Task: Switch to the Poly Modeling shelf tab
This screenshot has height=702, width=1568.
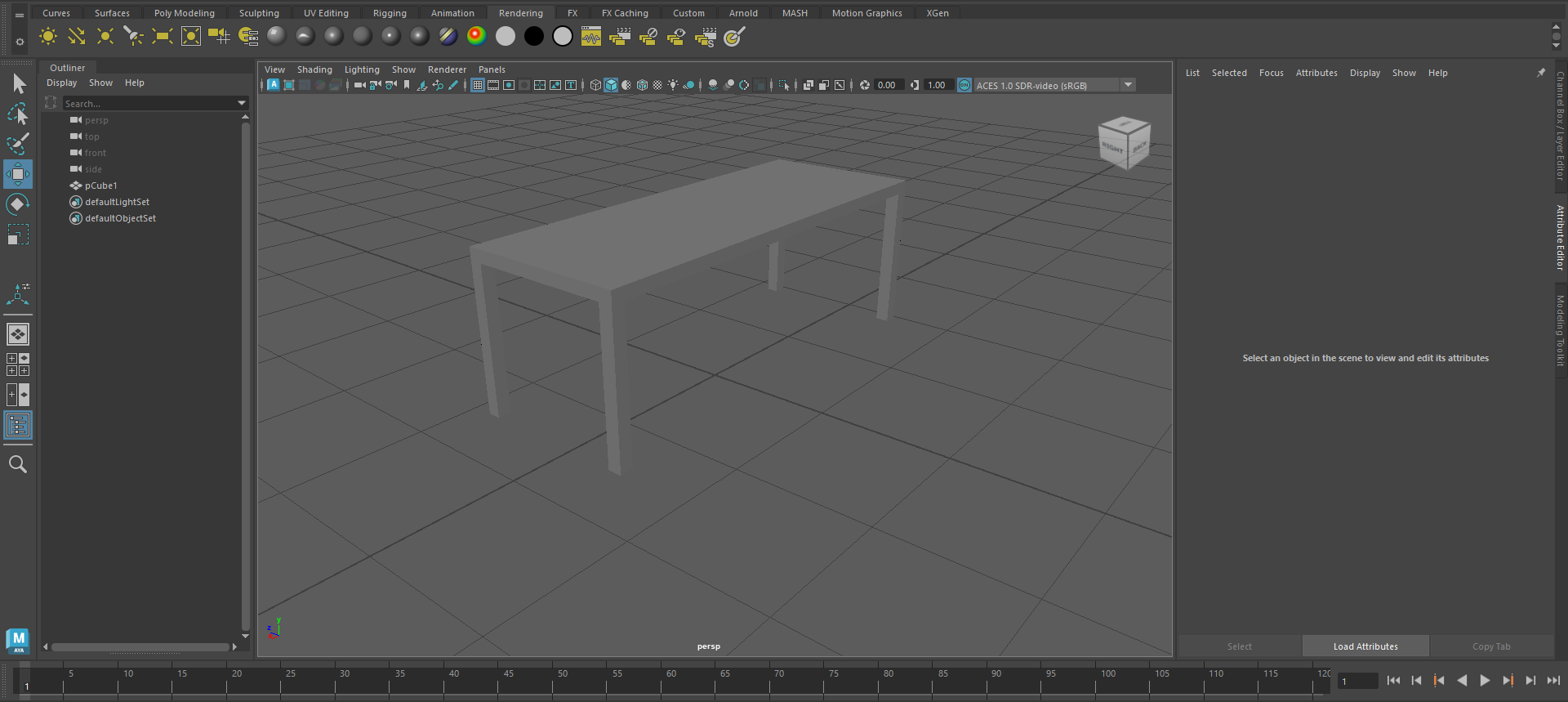Action: tap(184, 13)
